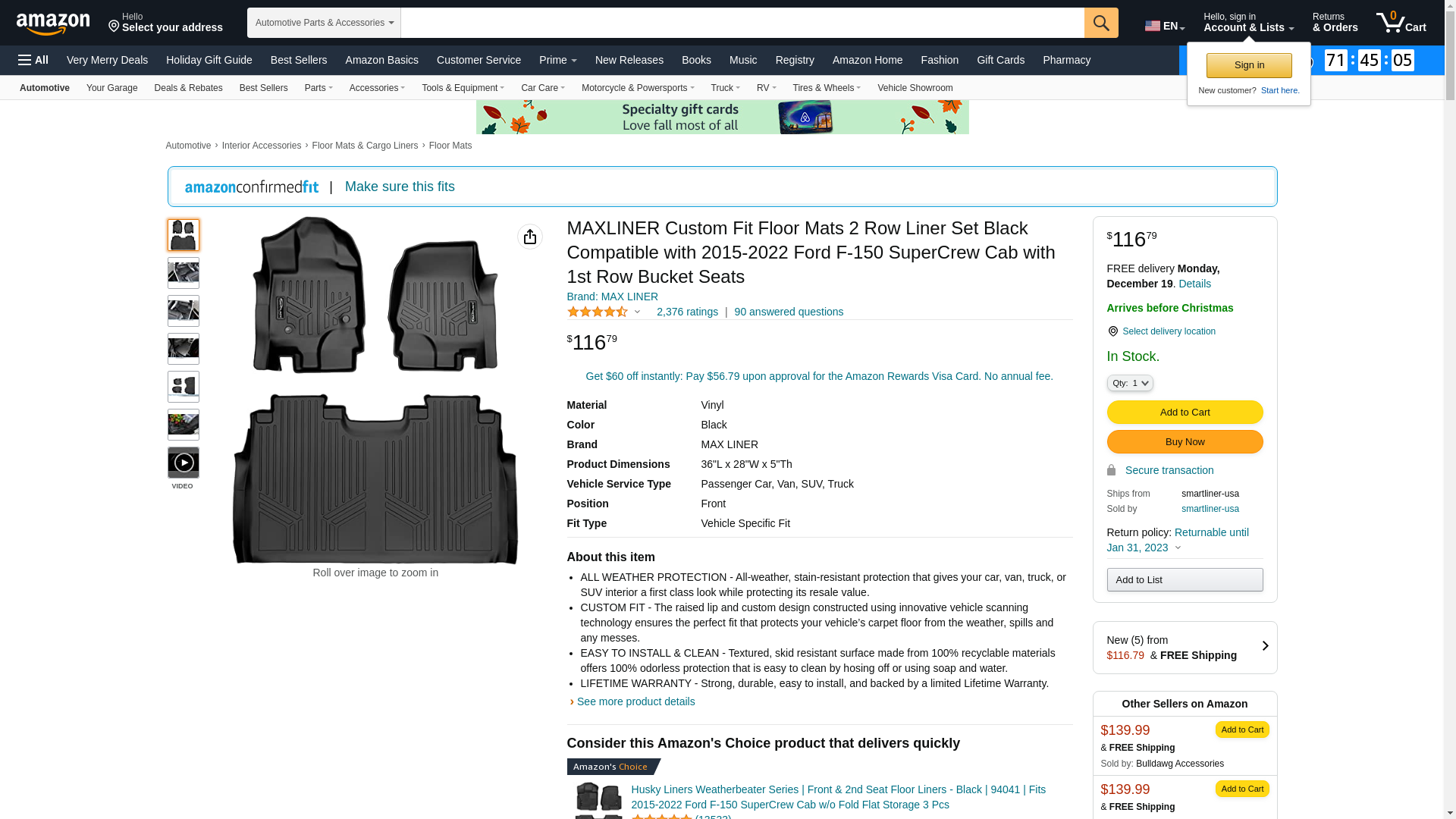Click the Buy Now button
This screenshot has width=1456, height=819.
tap(1184, 442)
